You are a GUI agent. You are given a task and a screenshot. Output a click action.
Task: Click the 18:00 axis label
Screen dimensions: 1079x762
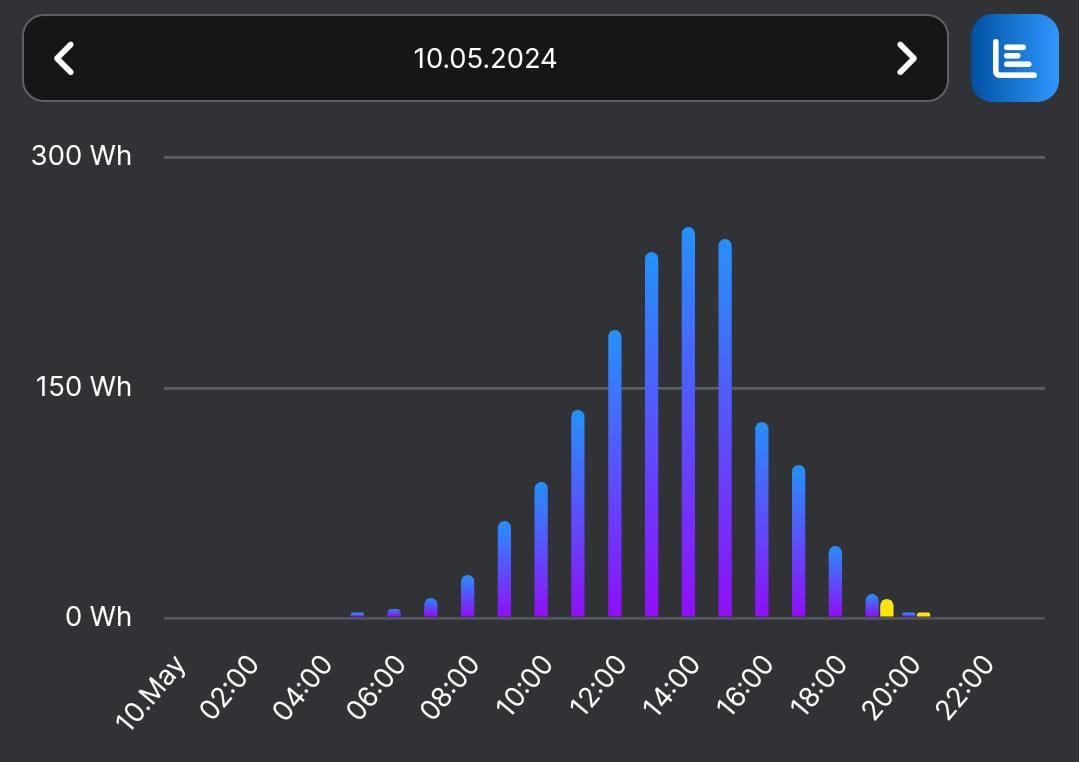pyautogui.click(x=818, y=686)
